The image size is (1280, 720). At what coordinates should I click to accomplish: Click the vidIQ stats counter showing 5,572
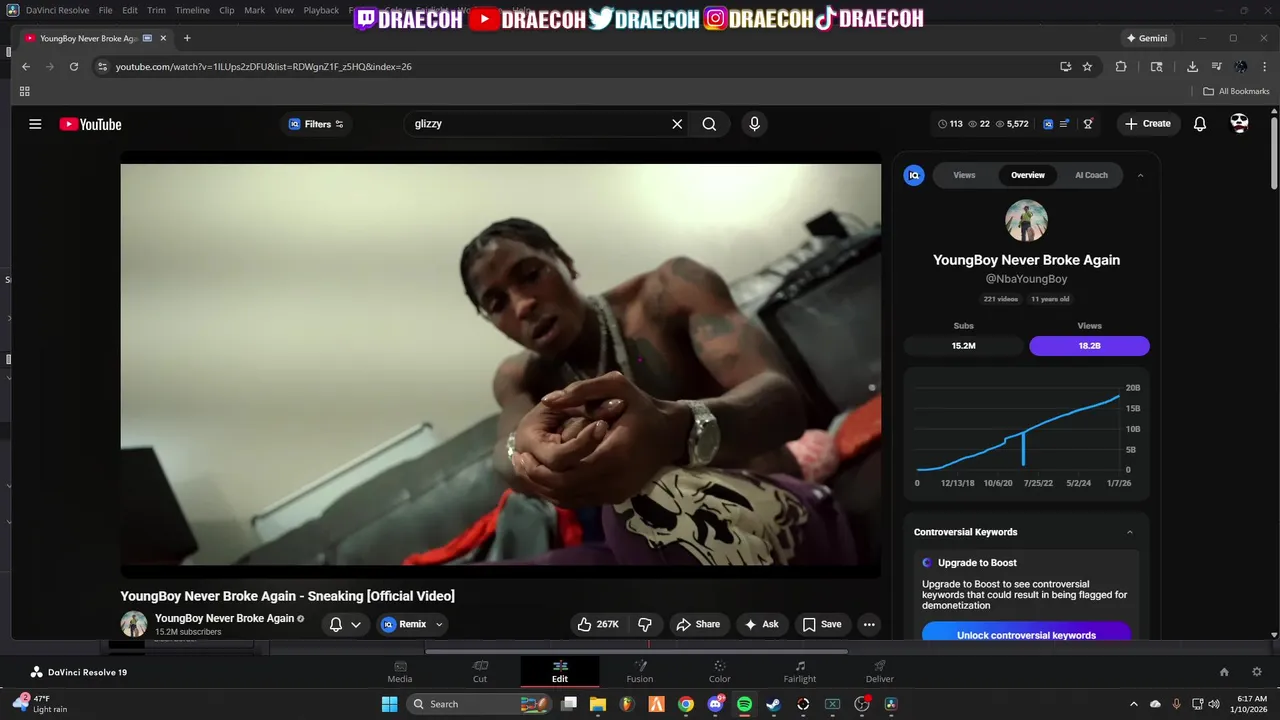1012,124
